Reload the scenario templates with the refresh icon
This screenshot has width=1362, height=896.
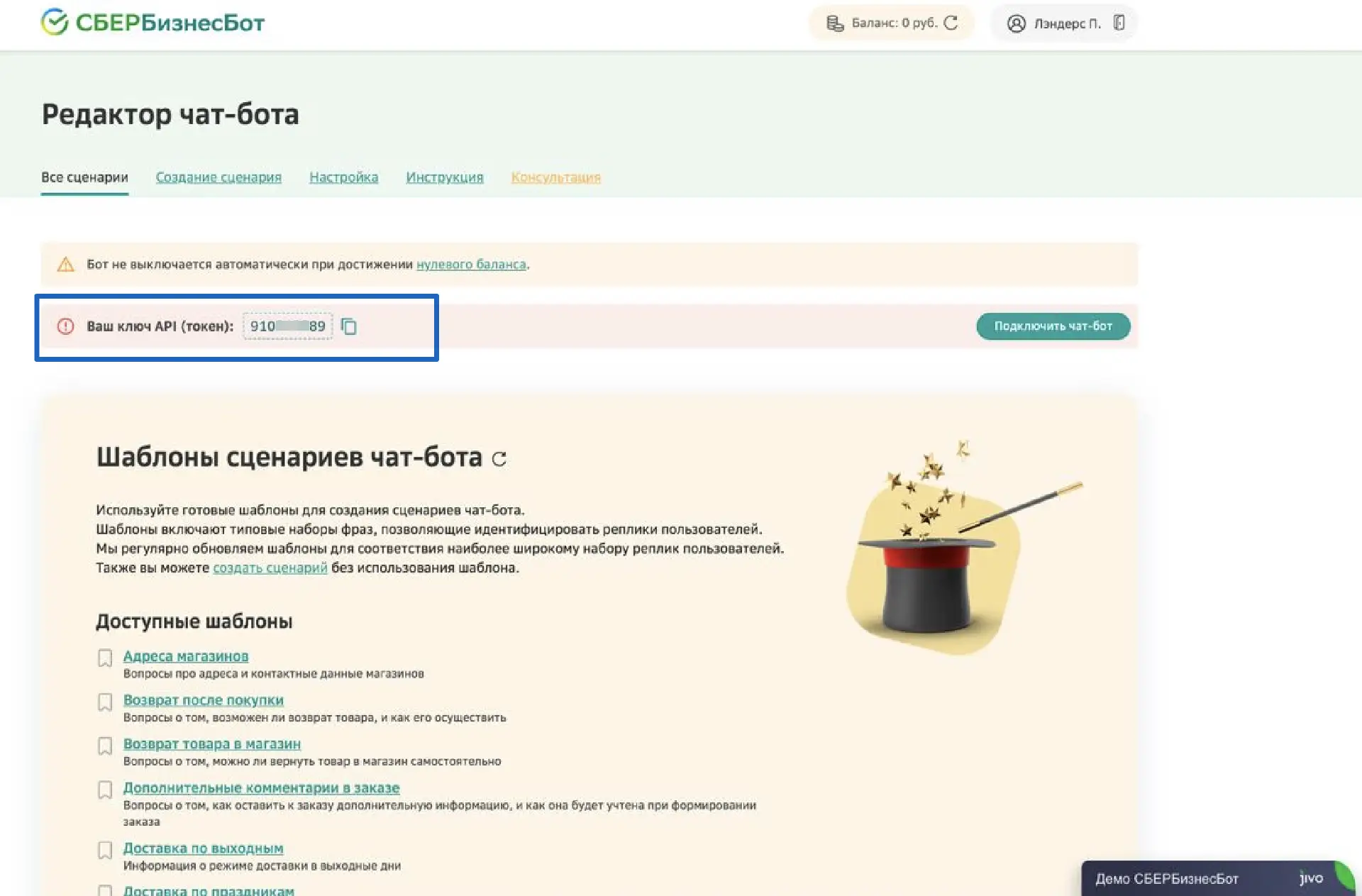(499, 459)
